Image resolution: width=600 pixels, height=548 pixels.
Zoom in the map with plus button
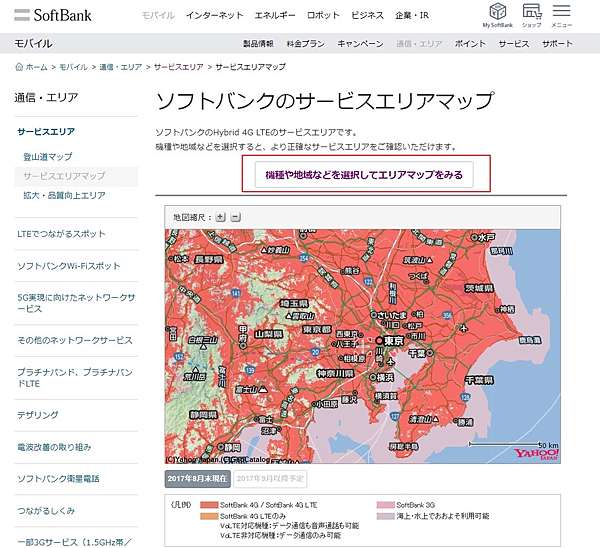220,217
